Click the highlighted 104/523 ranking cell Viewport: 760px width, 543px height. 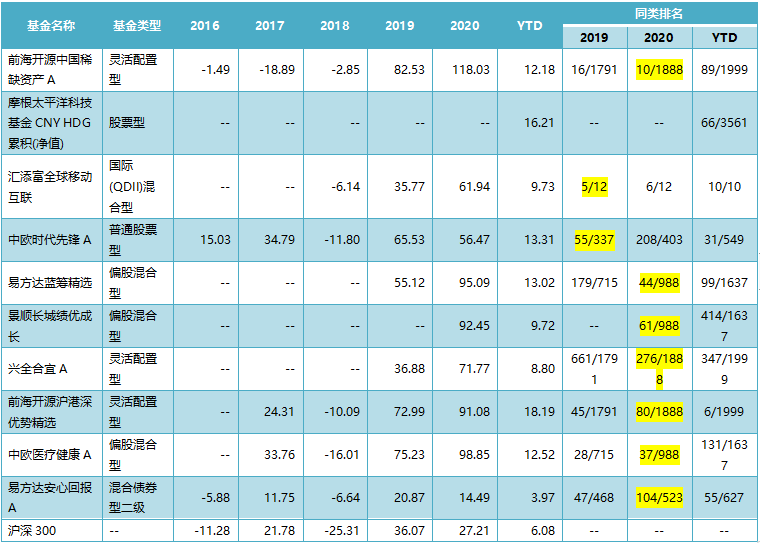659,497
